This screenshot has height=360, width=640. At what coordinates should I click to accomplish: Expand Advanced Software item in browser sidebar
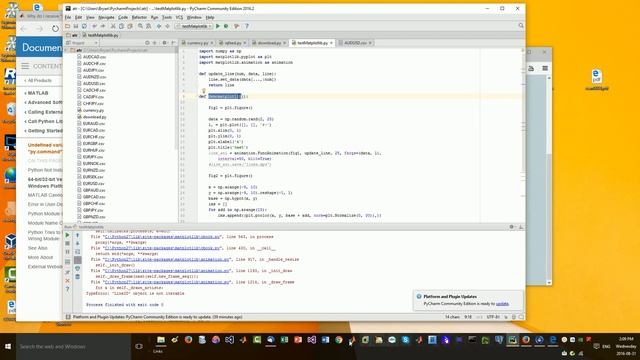(43, 102)
